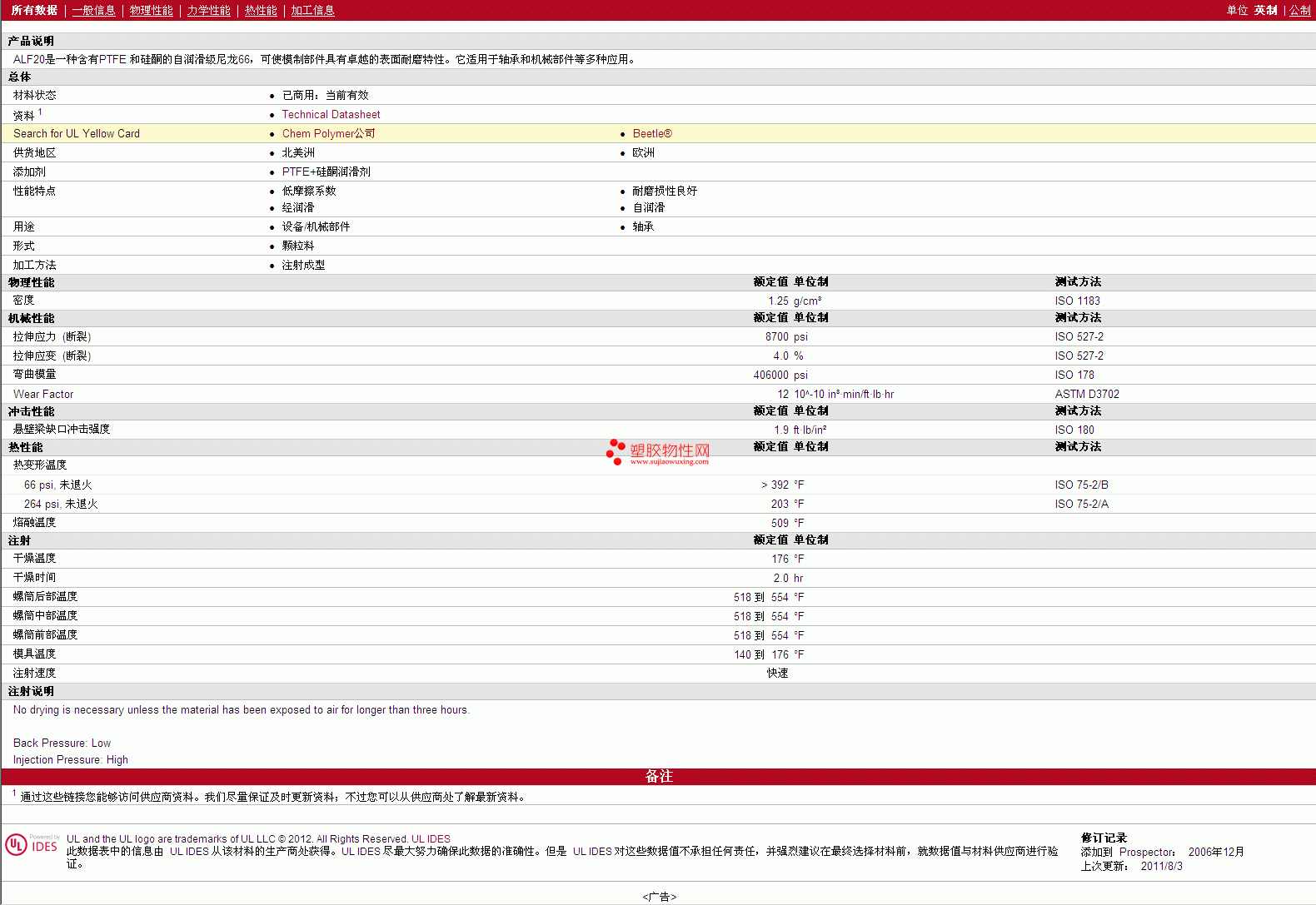Viewport: 1316px width, 905px height.
Task: Open the 所有数据 tab
Action: [34, 10]
